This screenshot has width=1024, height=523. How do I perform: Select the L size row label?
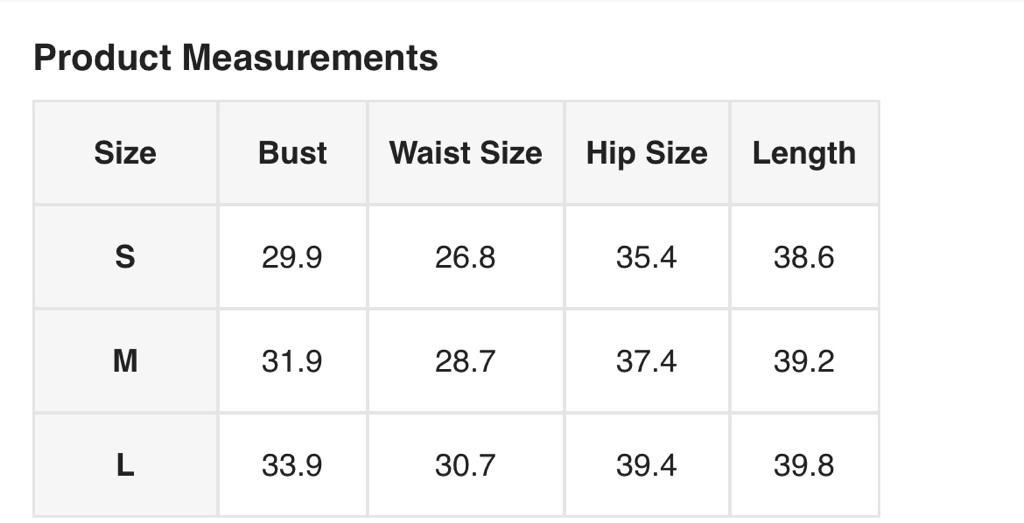click(x=125, y=465)
